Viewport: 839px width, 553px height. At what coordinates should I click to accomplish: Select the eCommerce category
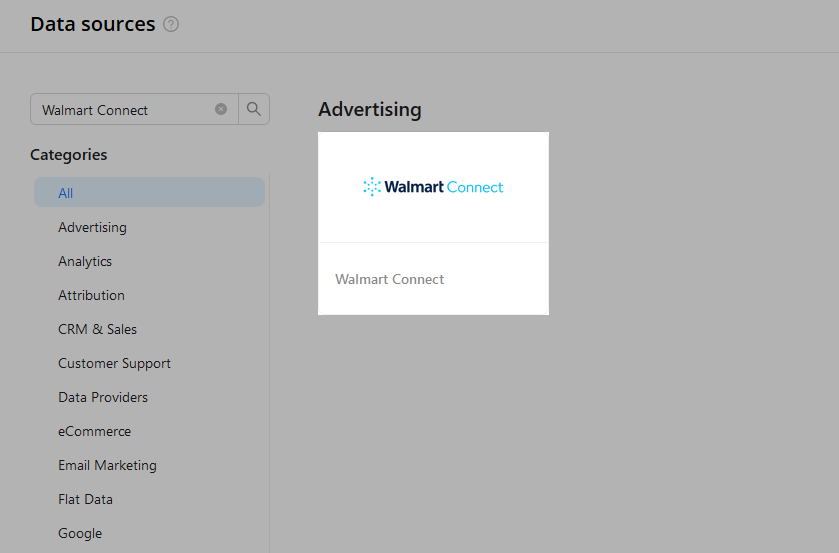(x=94, y=431)
